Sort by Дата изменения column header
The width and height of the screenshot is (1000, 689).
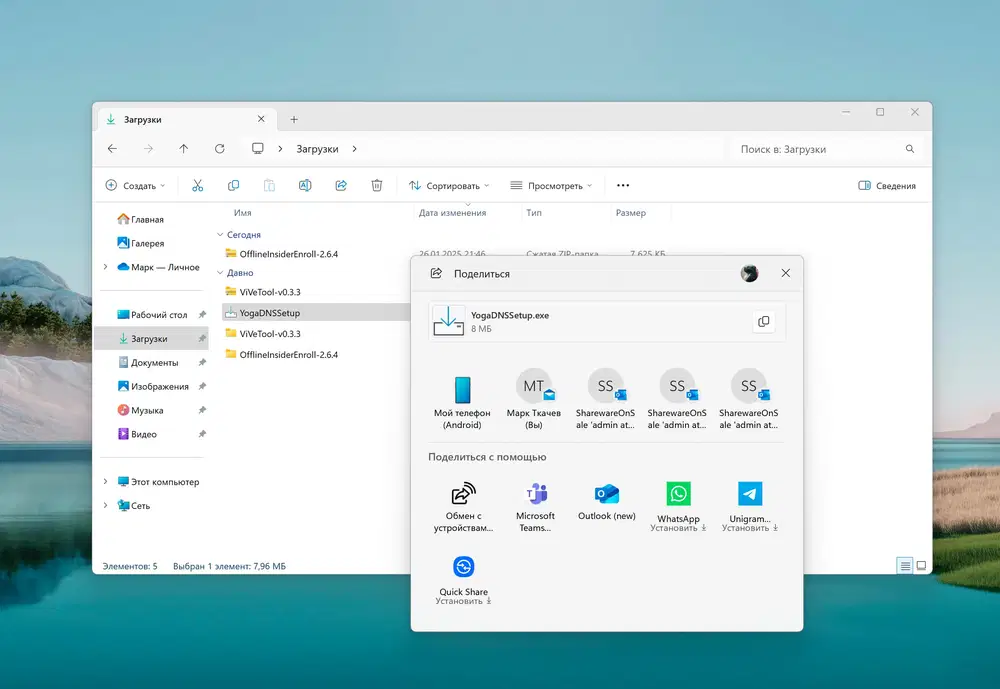(x=452, y=212)
